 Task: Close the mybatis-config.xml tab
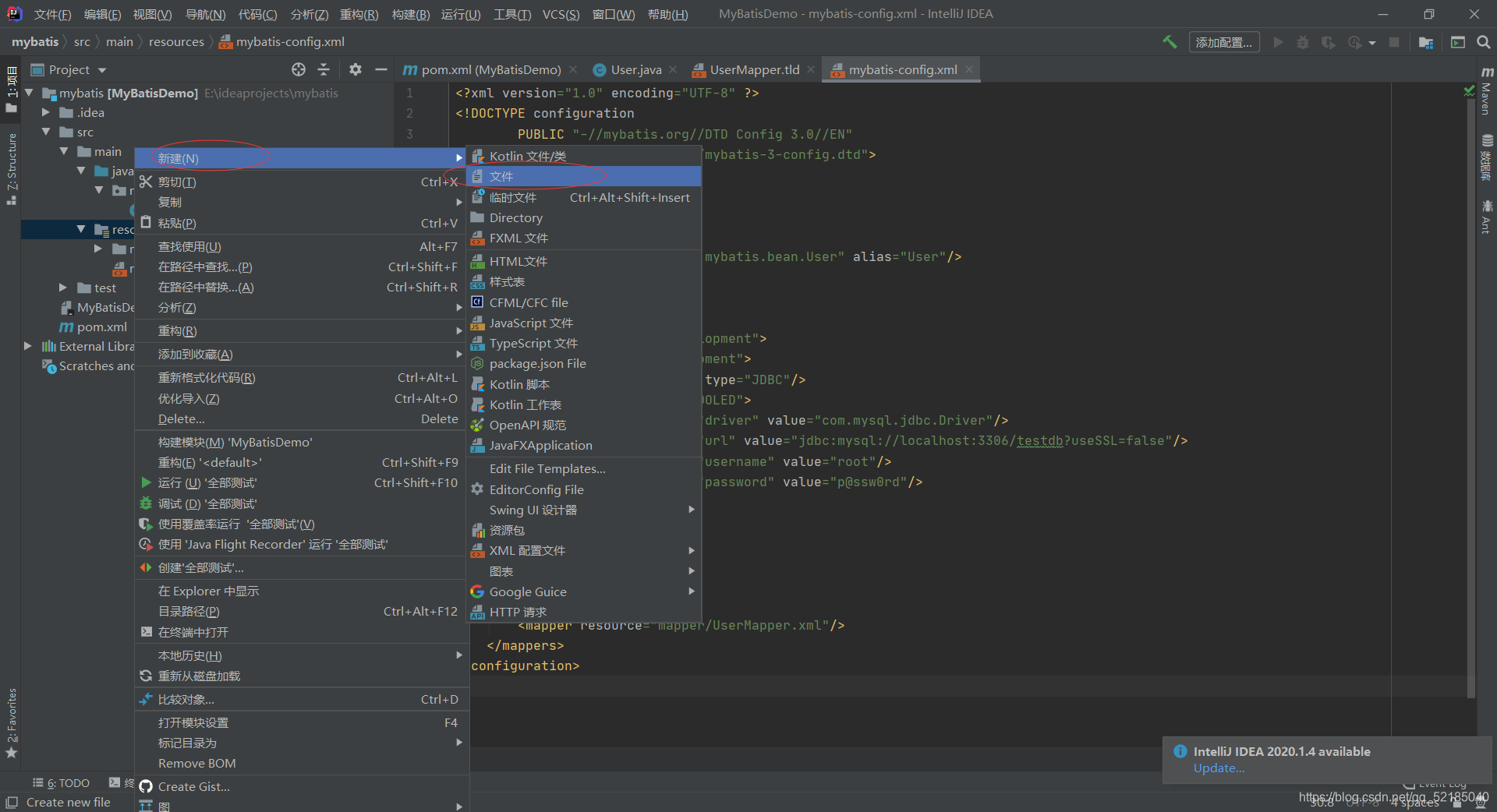click(x=969, y=69)
